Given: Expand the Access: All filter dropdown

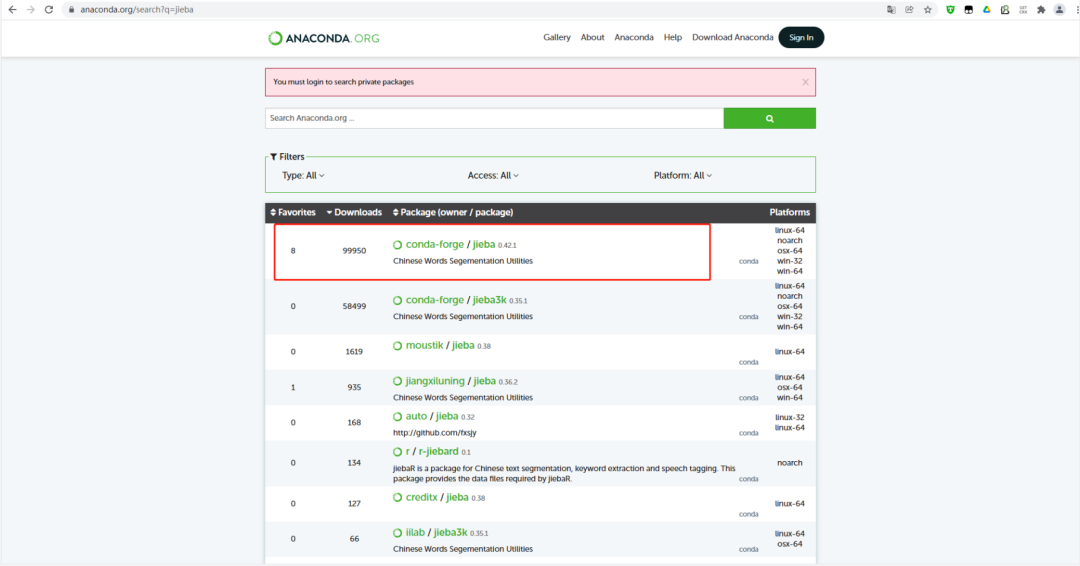Looking at the screenshot, I should click(x=493, y=175).
